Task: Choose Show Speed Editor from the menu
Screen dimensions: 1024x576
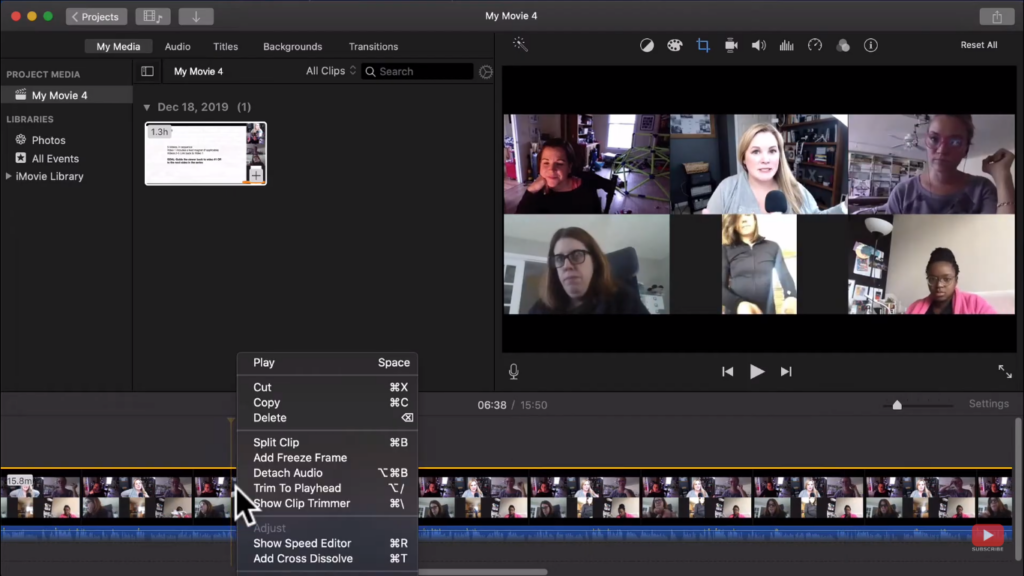Action: (327, 543)
